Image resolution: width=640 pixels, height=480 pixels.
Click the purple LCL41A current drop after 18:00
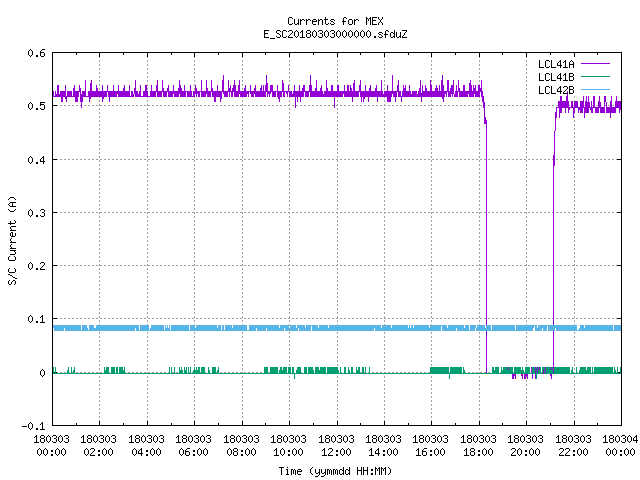point(486,245)
